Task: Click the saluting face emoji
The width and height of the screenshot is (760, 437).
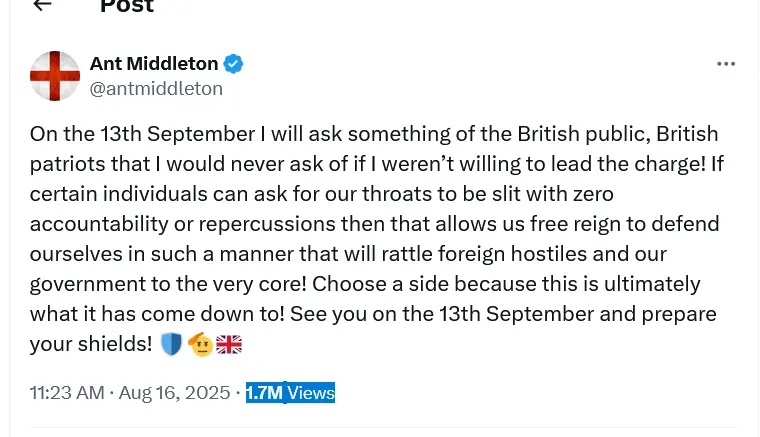Action: tap(201, 344)
